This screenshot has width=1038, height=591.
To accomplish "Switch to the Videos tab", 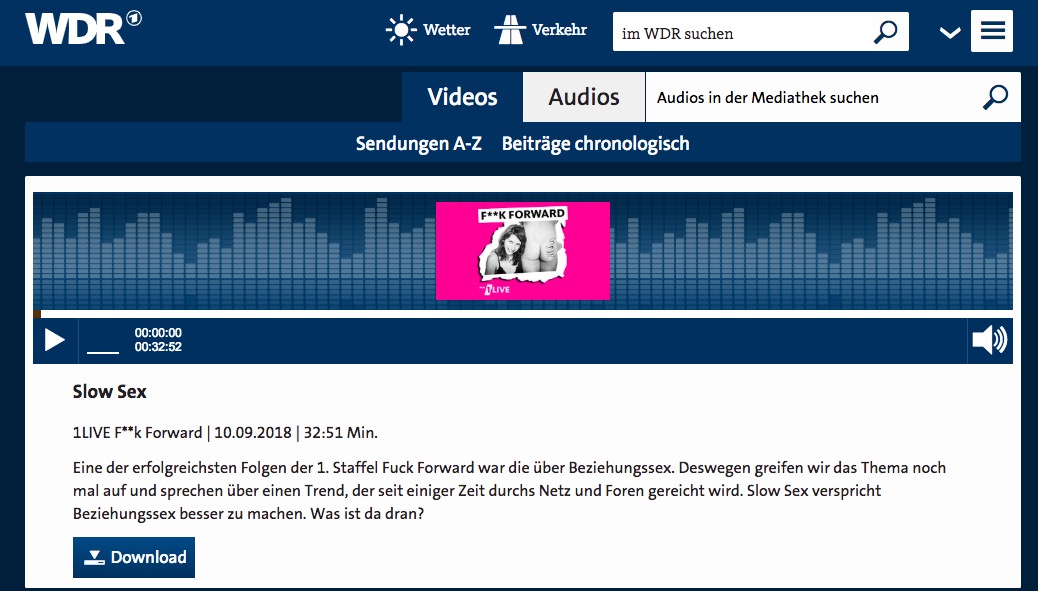I will point(462,97).
